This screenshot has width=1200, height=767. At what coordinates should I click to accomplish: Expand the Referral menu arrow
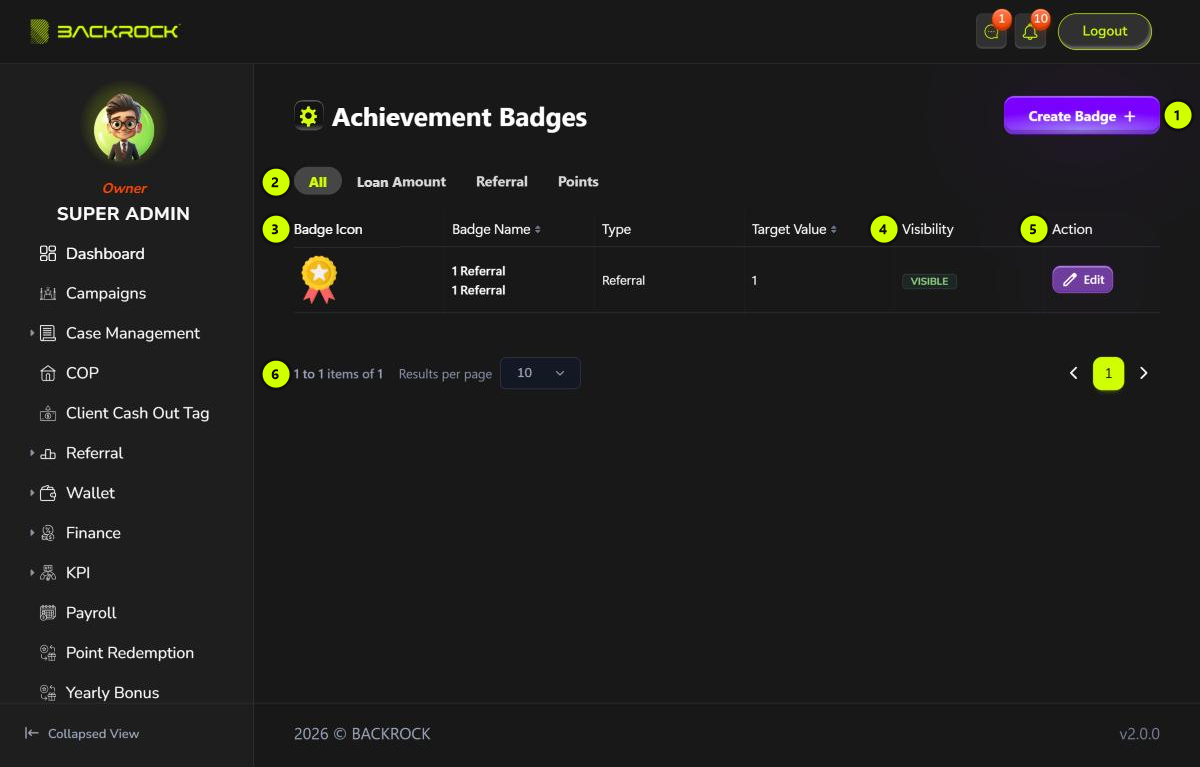(32, 453)
